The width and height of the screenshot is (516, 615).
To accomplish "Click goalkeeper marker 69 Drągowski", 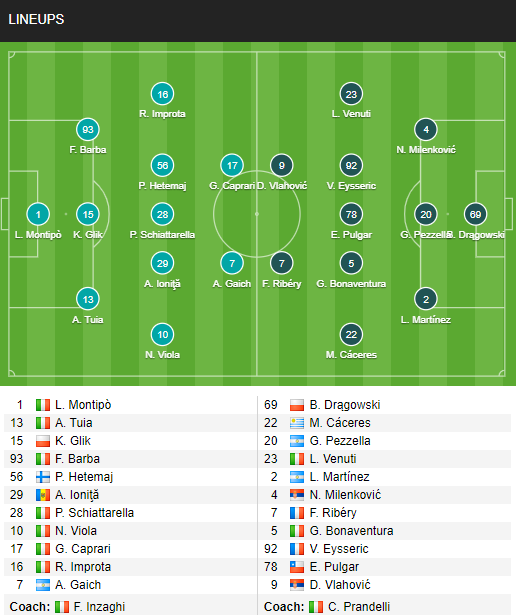I will click(475, 214).
